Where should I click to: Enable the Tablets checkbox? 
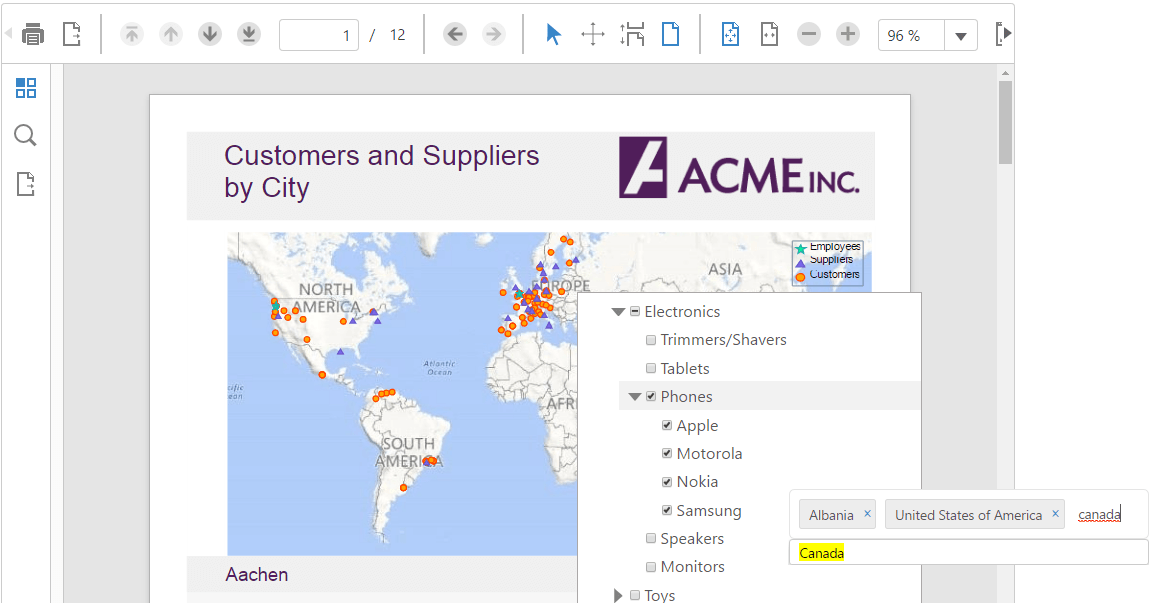(650, 368)
